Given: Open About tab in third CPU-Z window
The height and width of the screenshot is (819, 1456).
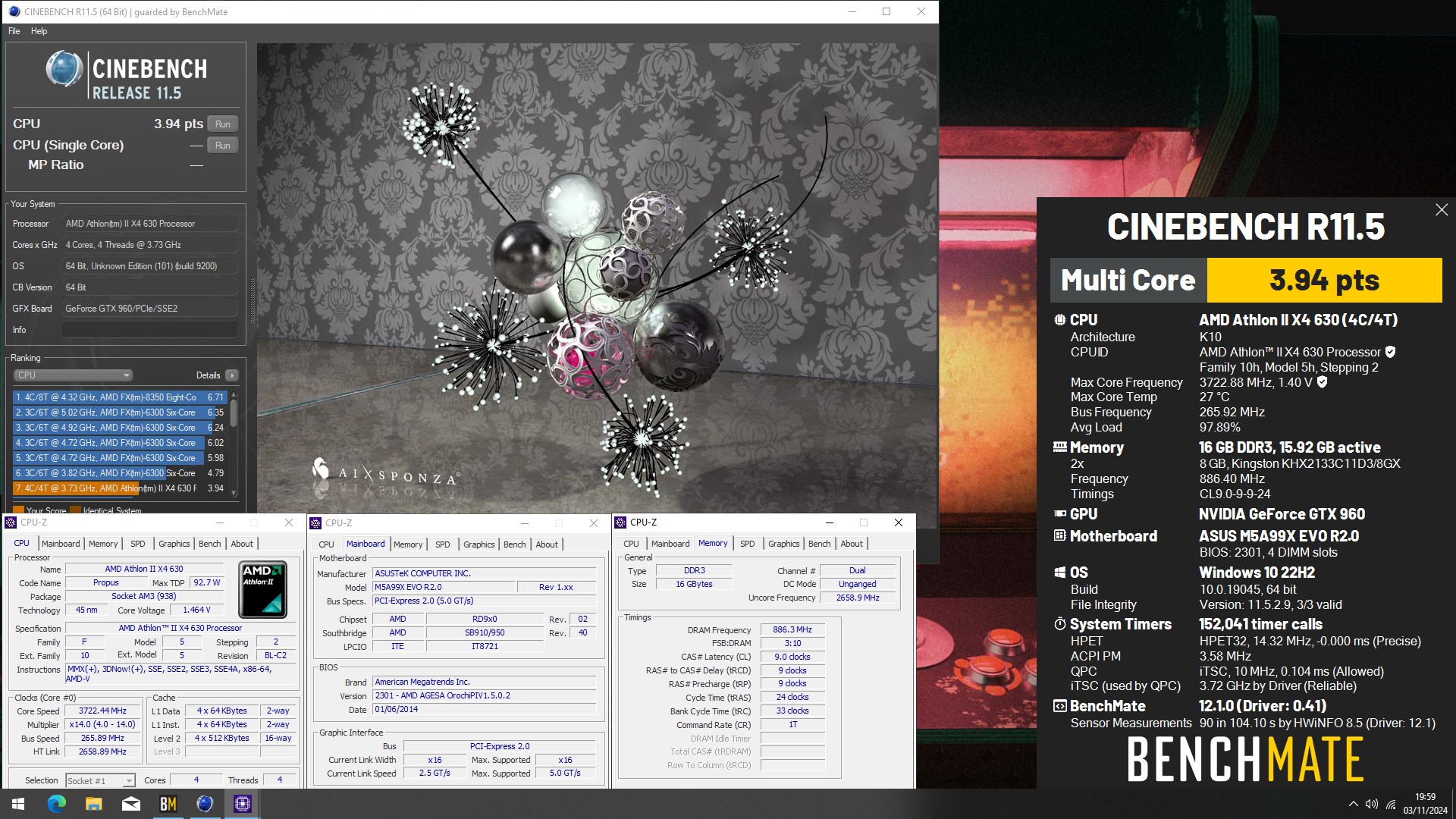Looking at the screenshot, I should [x=852, y=544].
